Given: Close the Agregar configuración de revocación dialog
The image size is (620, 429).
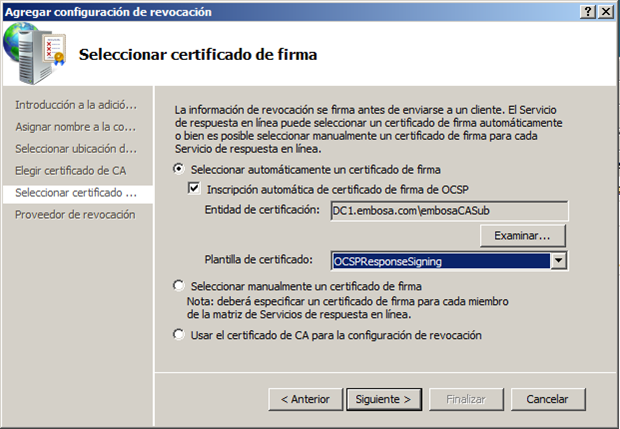Looking at the screenshot, I should click(x=605, y=11).
